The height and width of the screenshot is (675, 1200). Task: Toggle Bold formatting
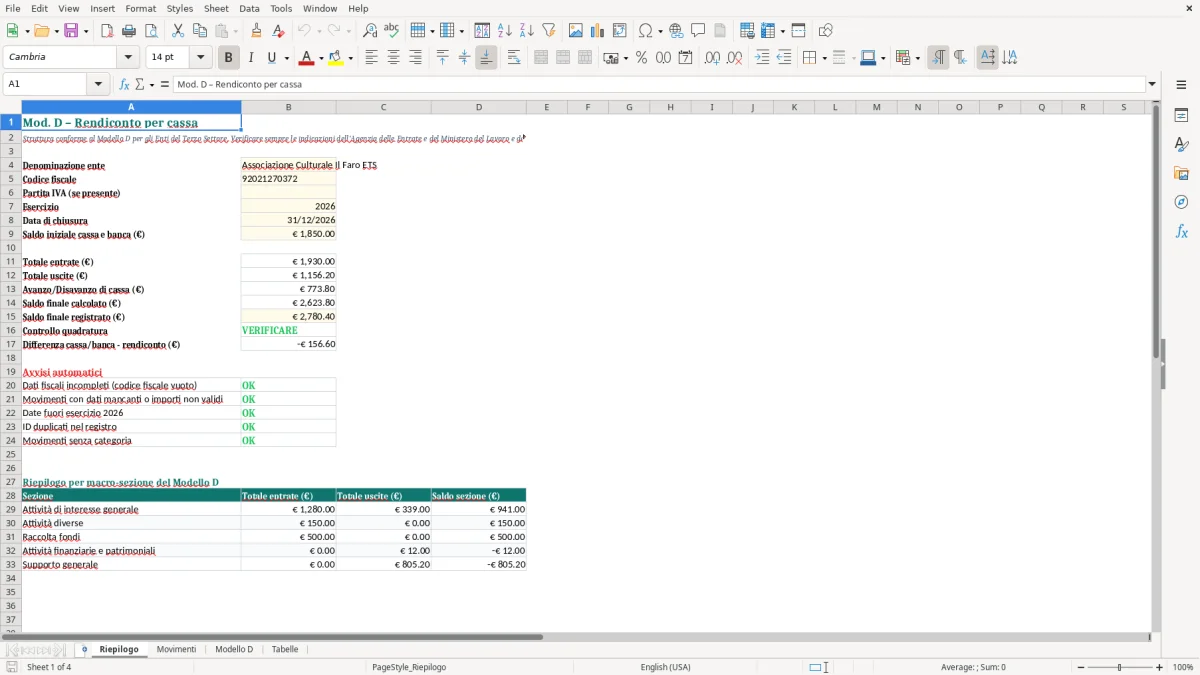pyautogui.click(x=229, y=58)
